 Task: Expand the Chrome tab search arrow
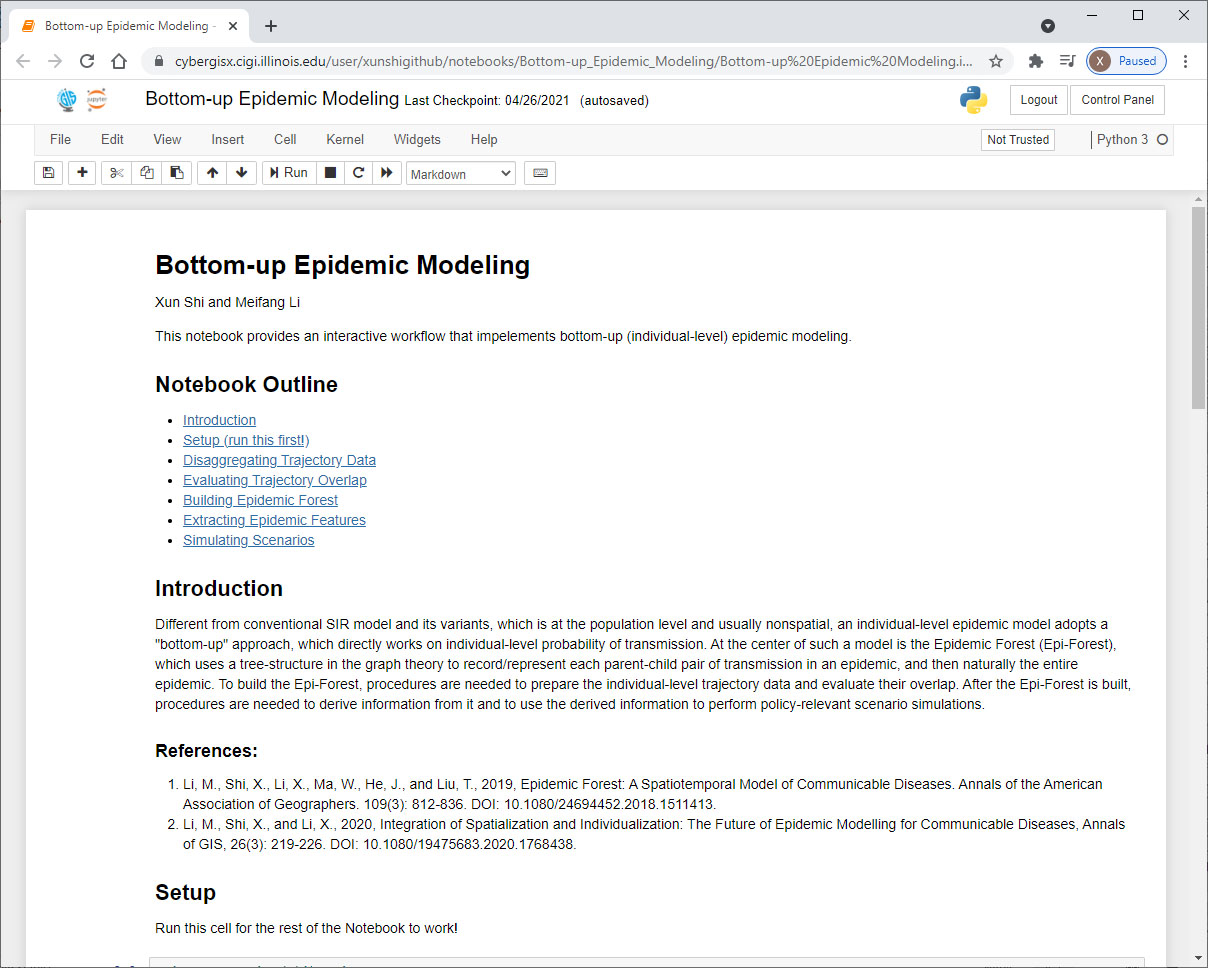click(1048, 26)
